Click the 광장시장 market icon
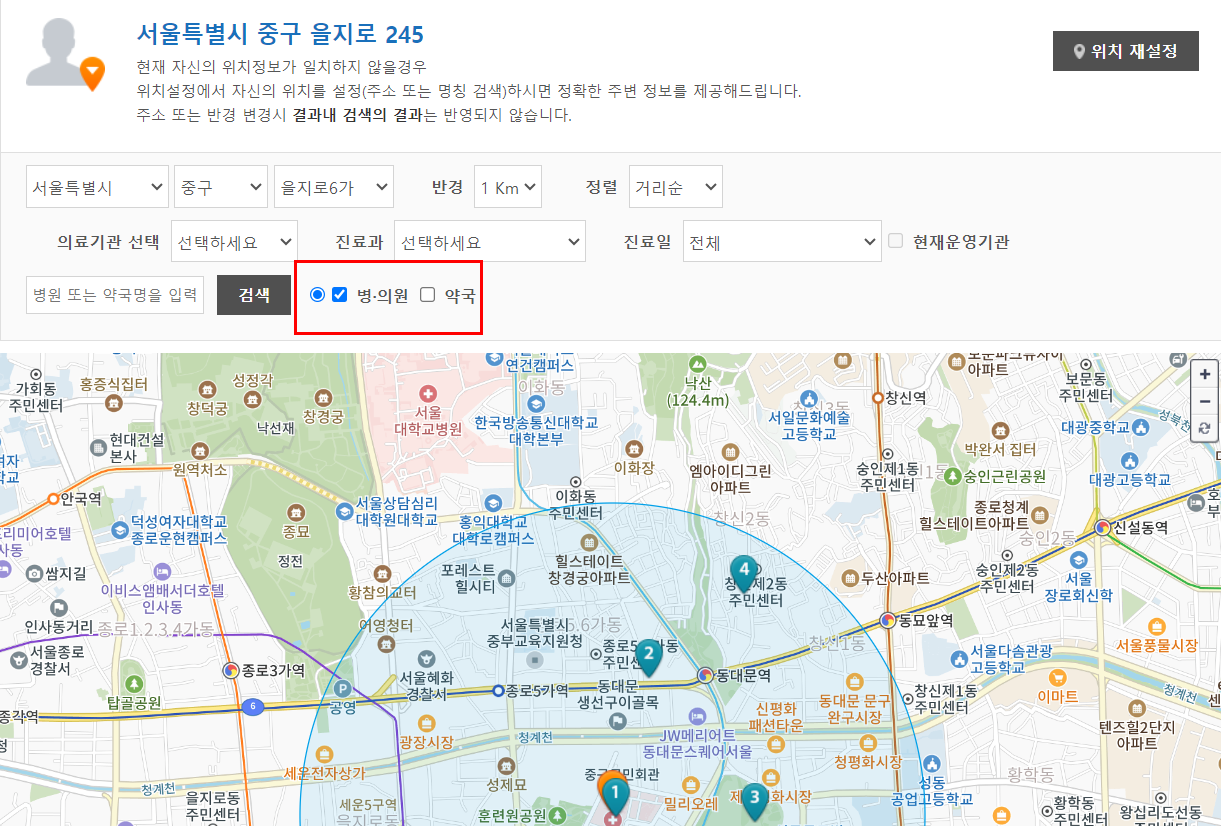Viewport: 1221px width, 826px height. (x=427, y=723)
